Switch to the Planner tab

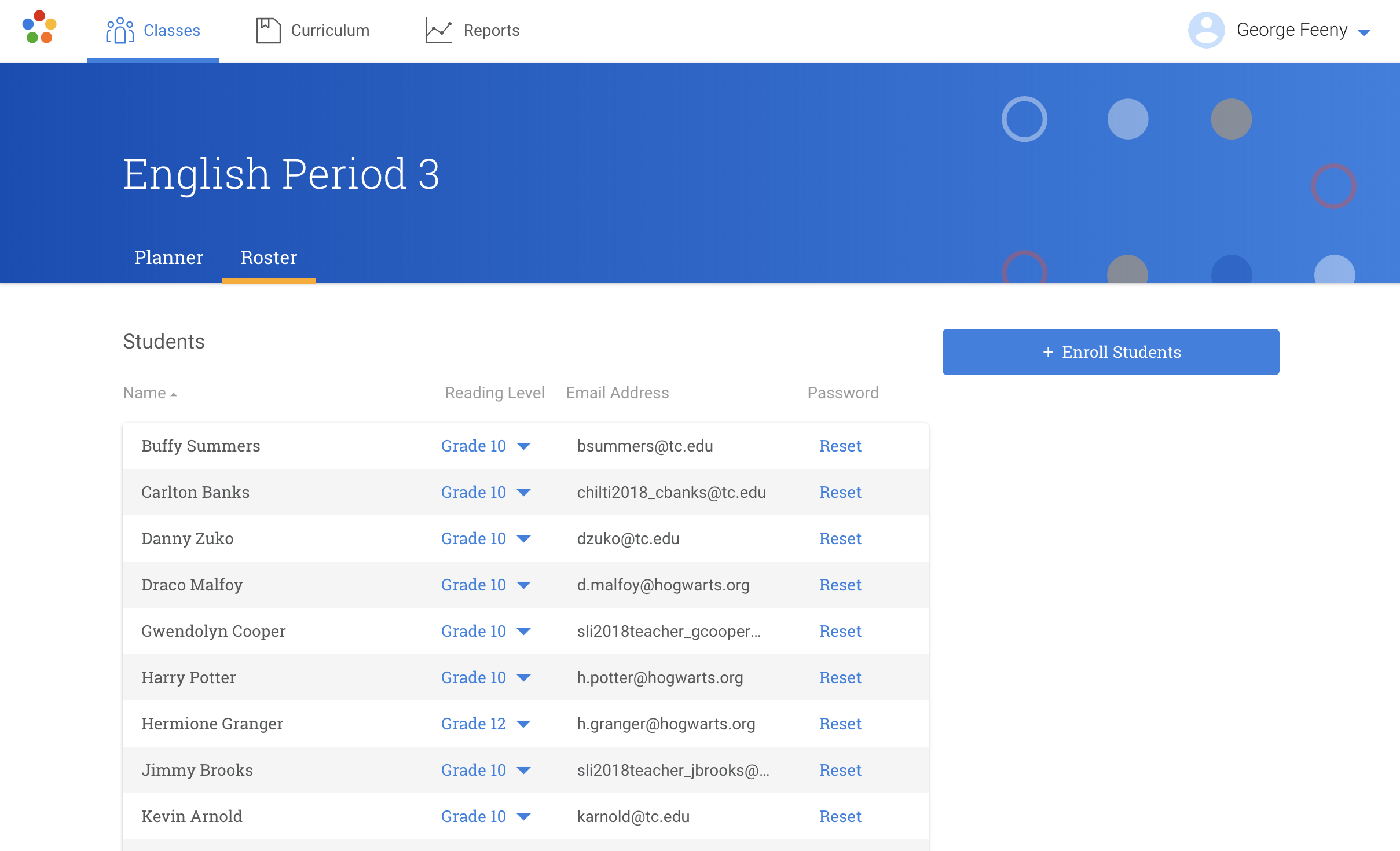[168, 258]
